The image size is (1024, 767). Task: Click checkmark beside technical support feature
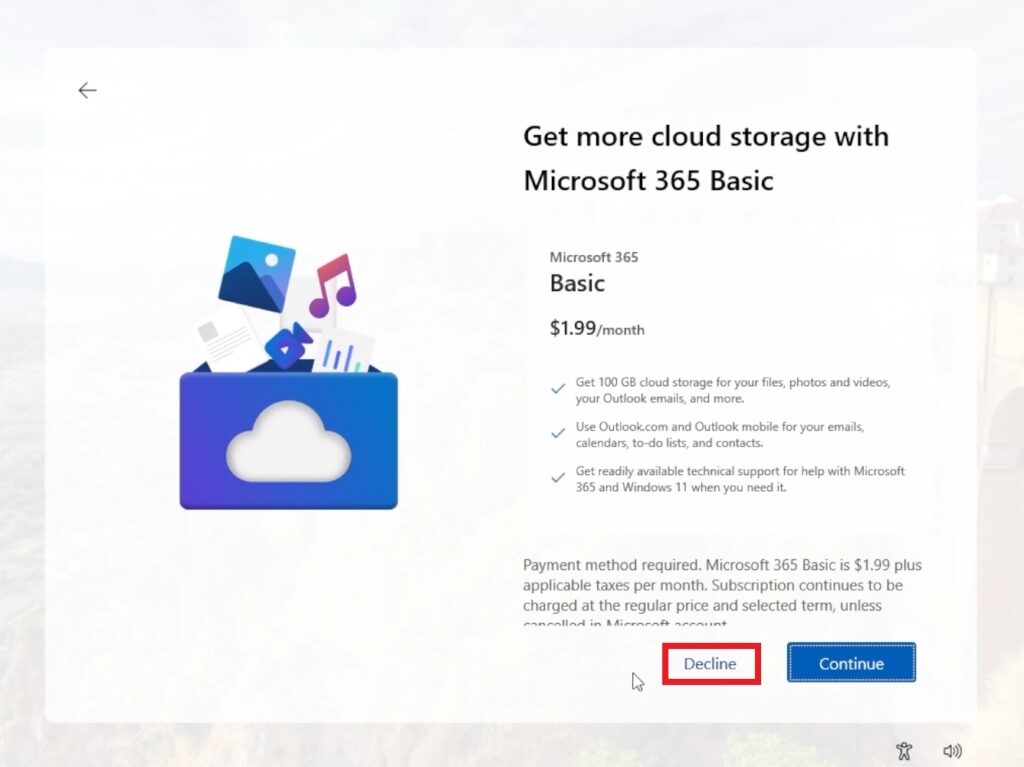pyautogui.click(x=558, y=478)
